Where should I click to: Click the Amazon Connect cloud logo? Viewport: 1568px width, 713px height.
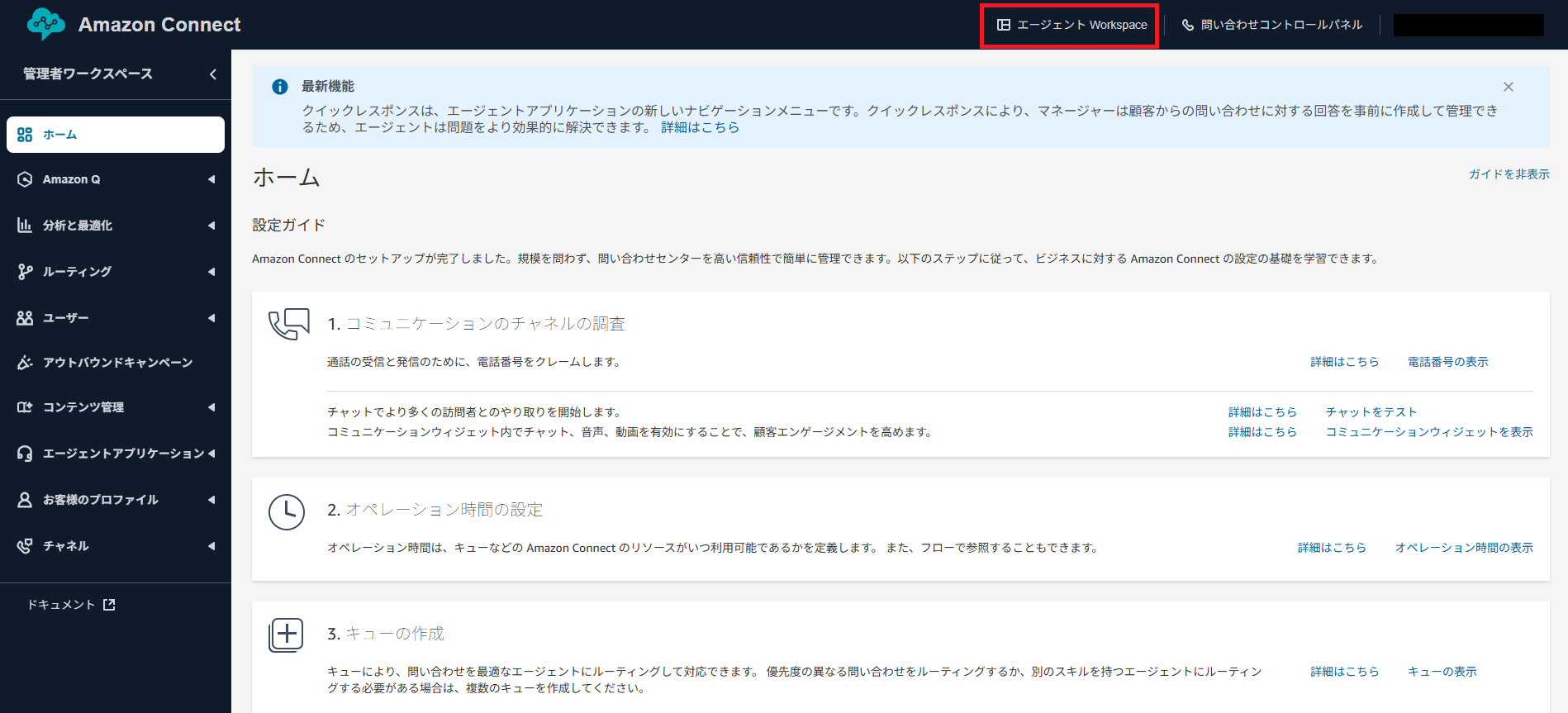45,25
